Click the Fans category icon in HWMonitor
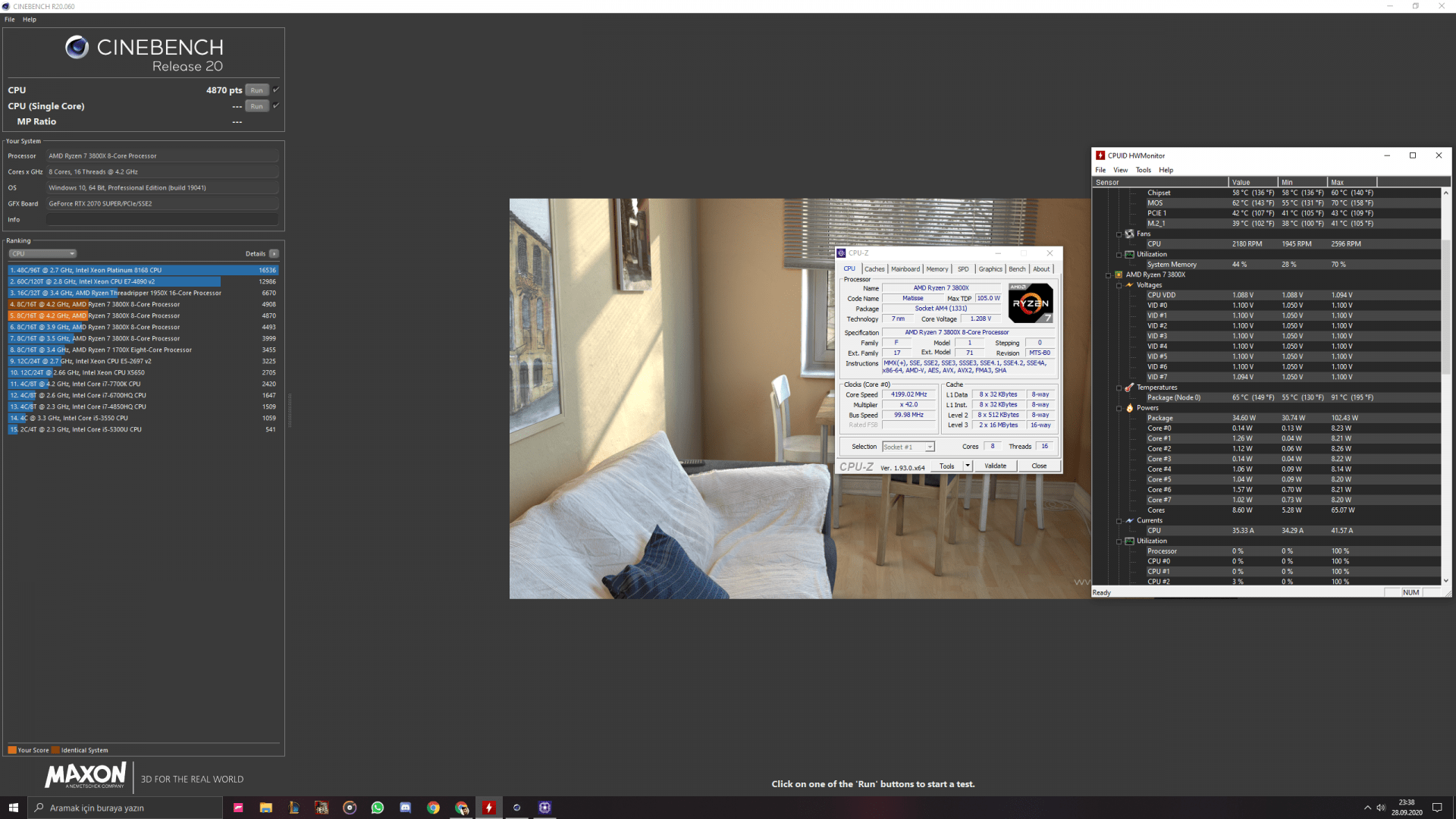This screenshot has height=819, width=1456. 1129,234
